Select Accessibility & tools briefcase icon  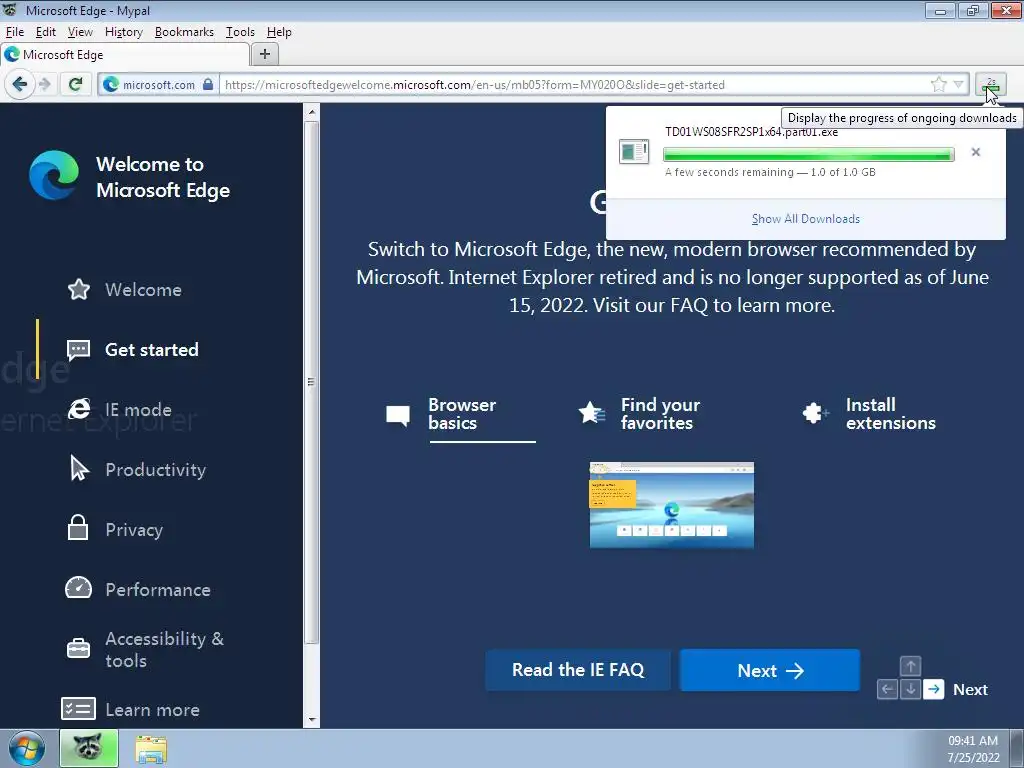(78, 648)
